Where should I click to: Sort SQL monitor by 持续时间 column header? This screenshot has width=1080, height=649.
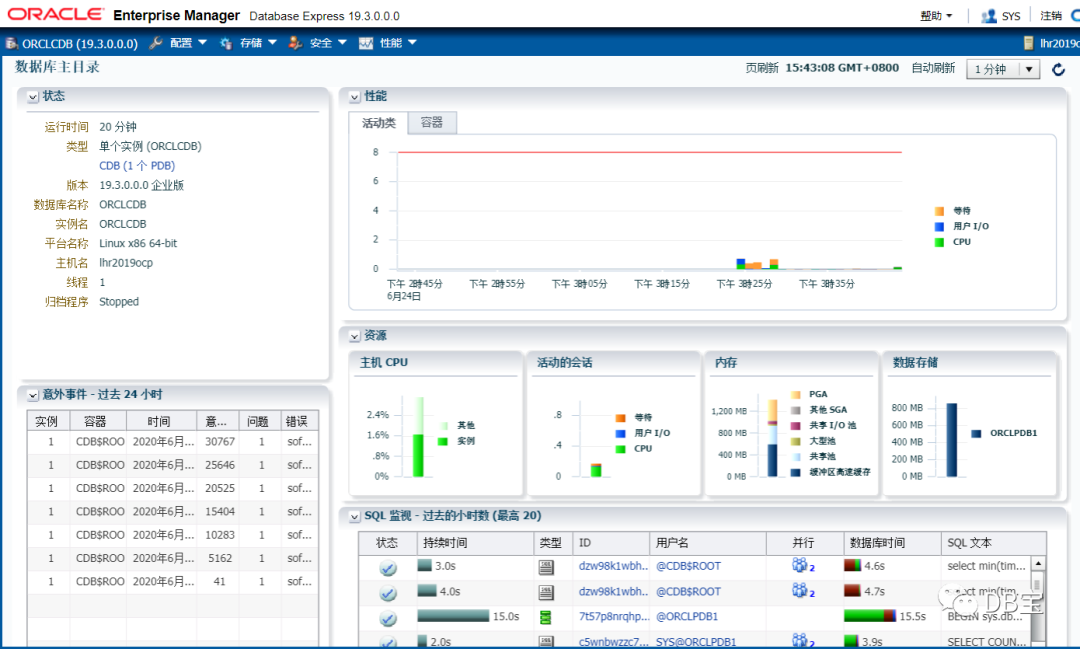coord(476,543)
